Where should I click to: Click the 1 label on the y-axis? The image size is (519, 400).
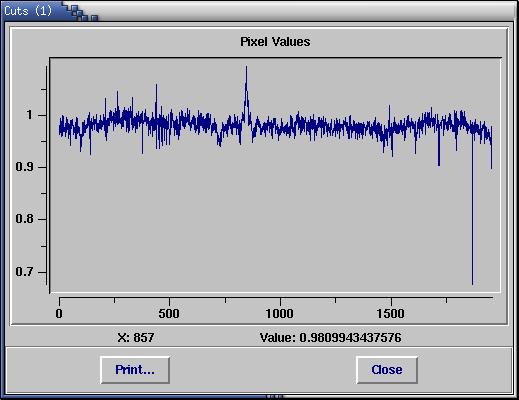pyautogui.click(x=30, y=115)
